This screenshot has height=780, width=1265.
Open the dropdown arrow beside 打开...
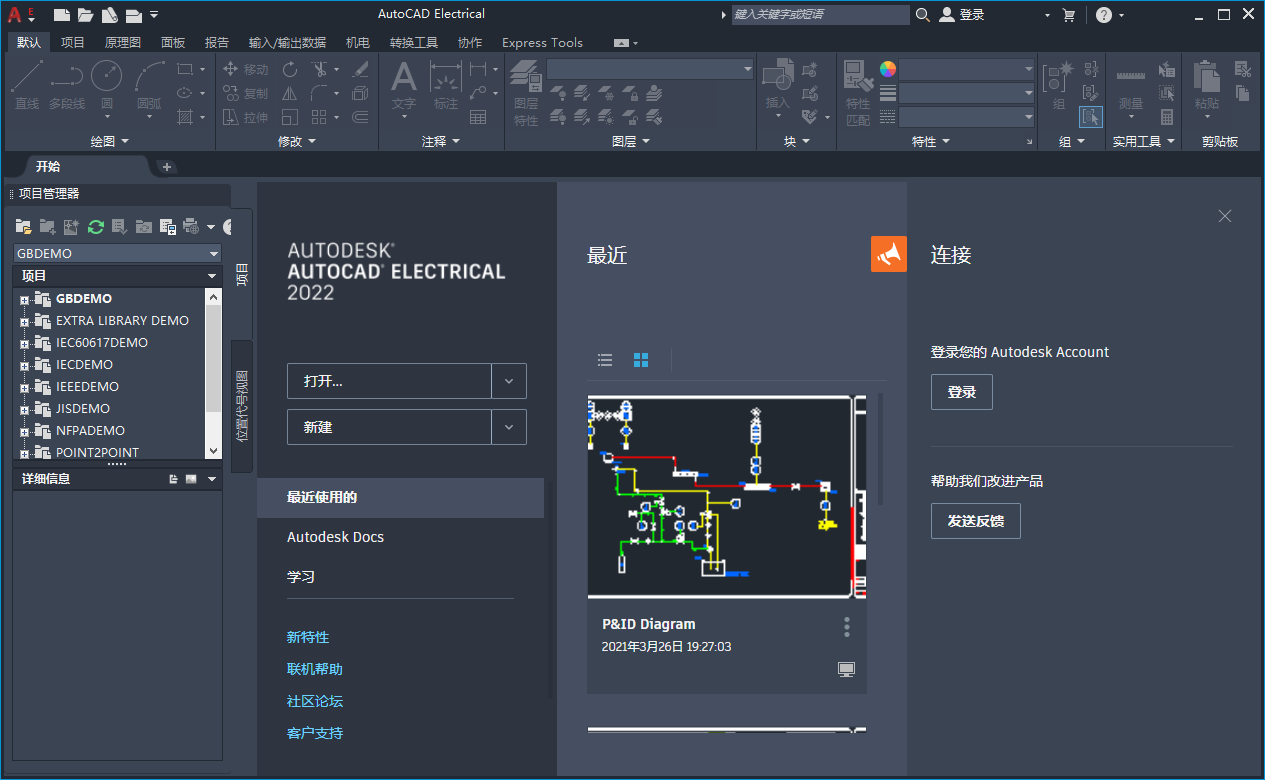click(x=509, y=381)
